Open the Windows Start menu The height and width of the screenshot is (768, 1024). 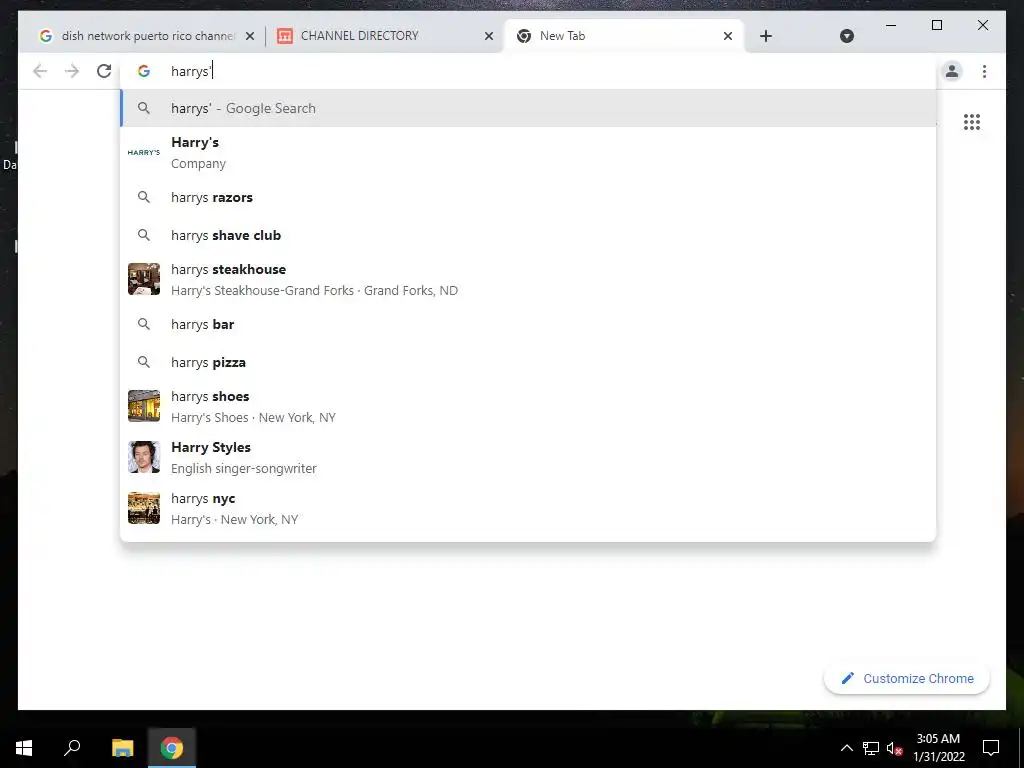point(24,748)
